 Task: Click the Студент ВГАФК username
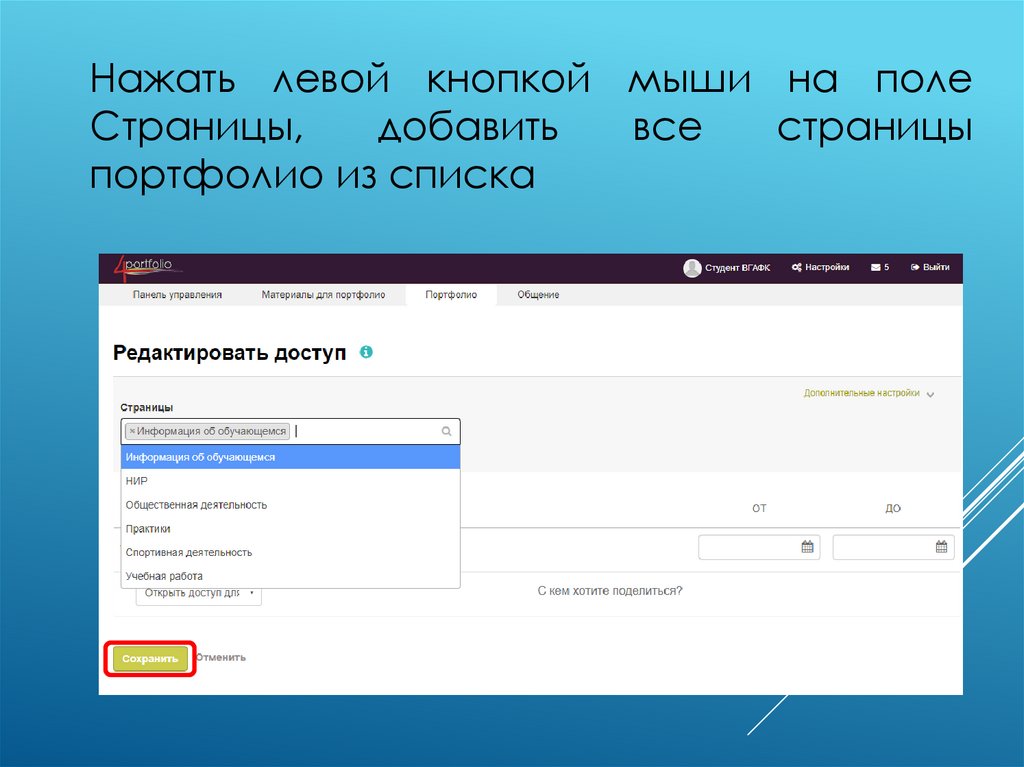pos(737,268)
